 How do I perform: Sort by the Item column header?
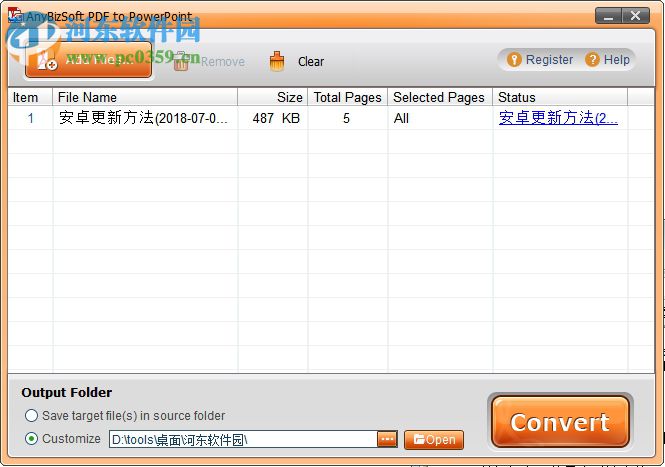tap(30, 97)
